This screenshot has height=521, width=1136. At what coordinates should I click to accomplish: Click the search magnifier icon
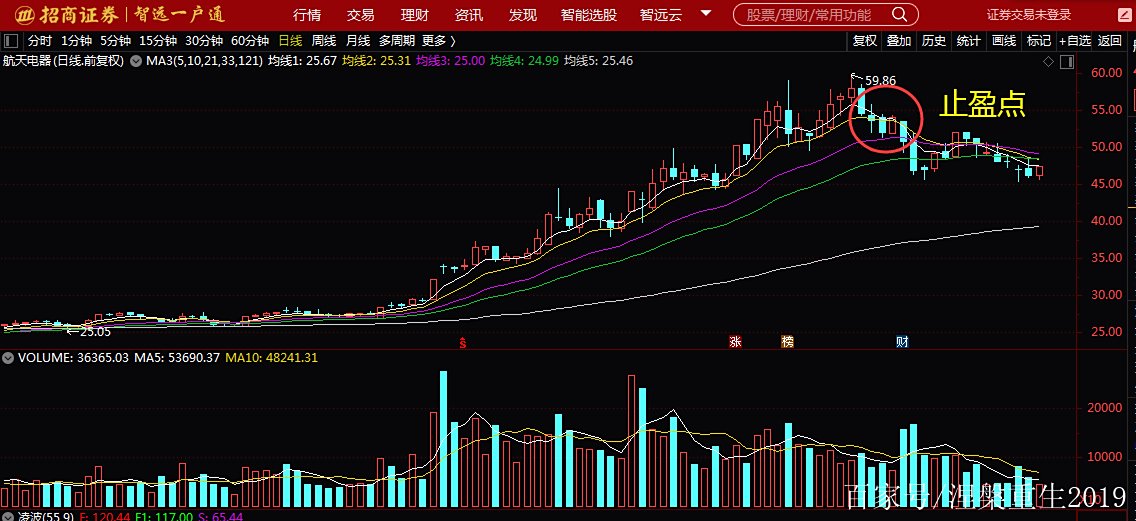[900, 14]
